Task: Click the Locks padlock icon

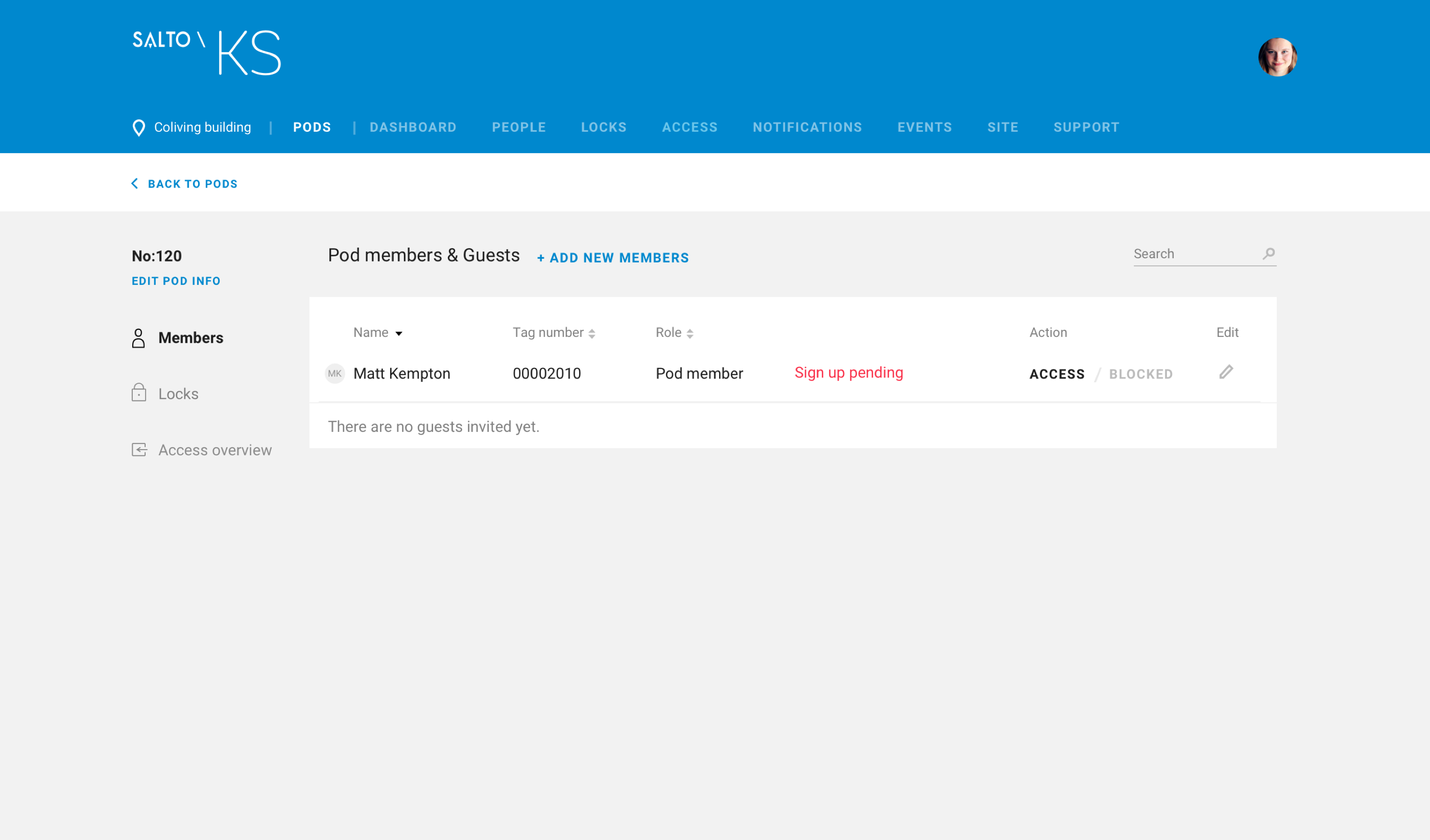Action: click(x=139, y=392)
